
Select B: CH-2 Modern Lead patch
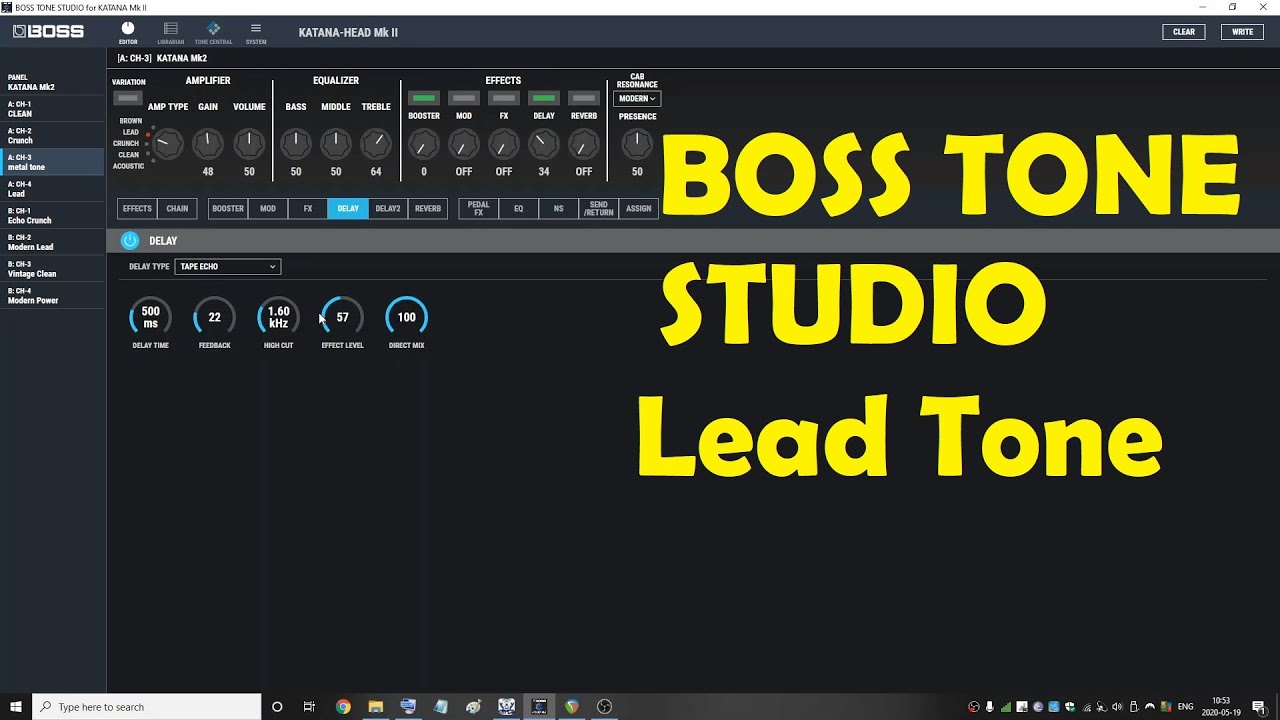[x=52, y=242]
